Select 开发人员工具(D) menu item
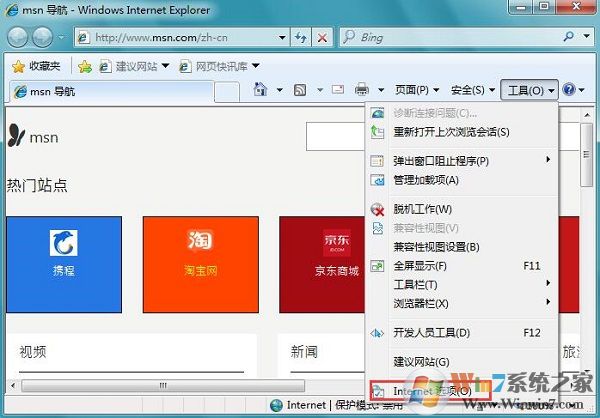The image size is (600, 418). coord(461,333)
